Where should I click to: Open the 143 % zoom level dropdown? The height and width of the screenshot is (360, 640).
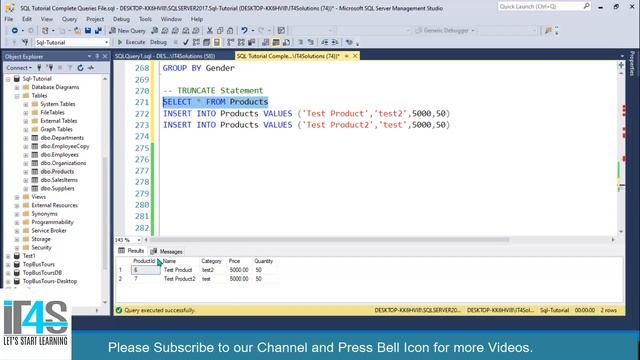(x=139, y=240)
